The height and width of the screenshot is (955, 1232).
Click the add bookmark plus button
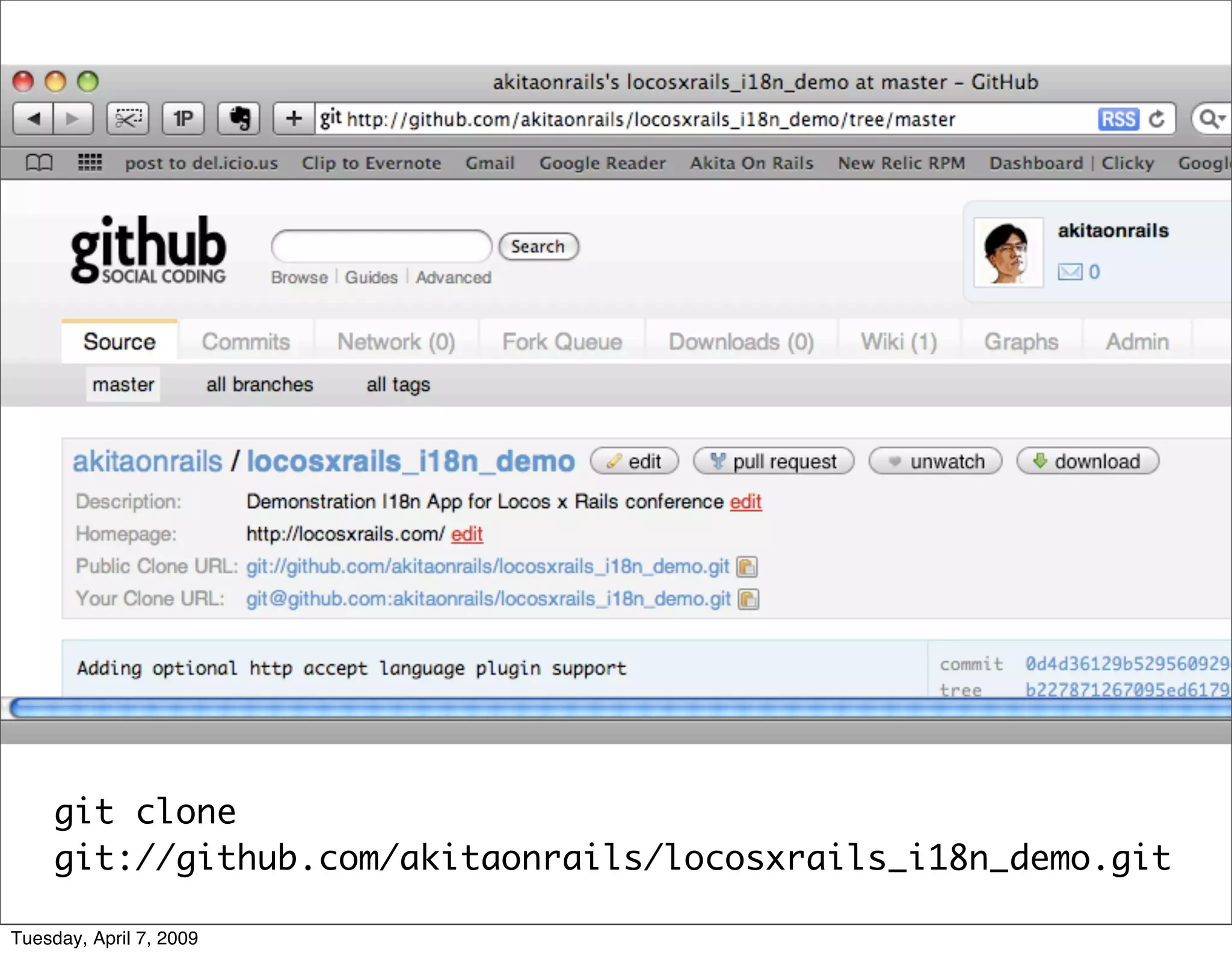(x=294, y=119)
